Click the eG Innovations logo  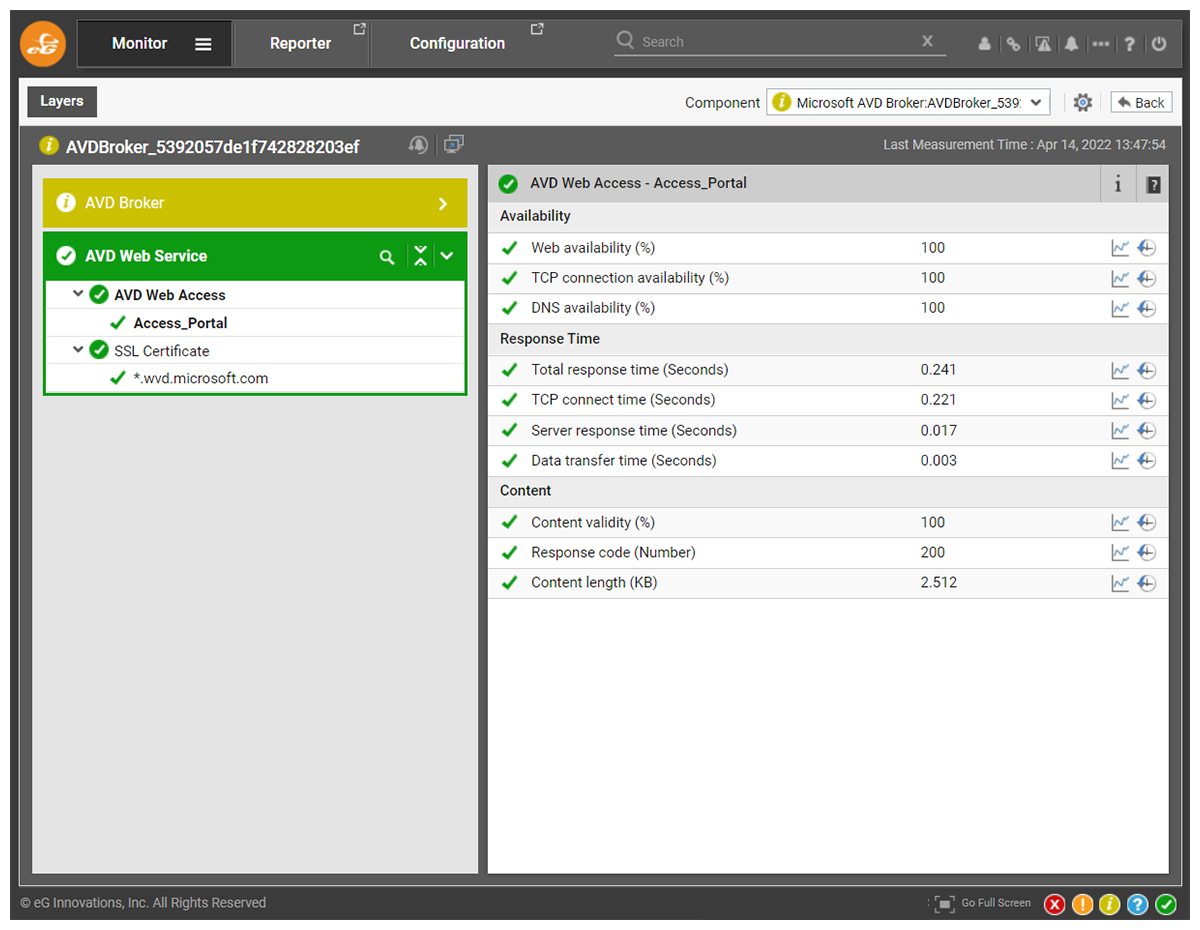click(43, 44)
